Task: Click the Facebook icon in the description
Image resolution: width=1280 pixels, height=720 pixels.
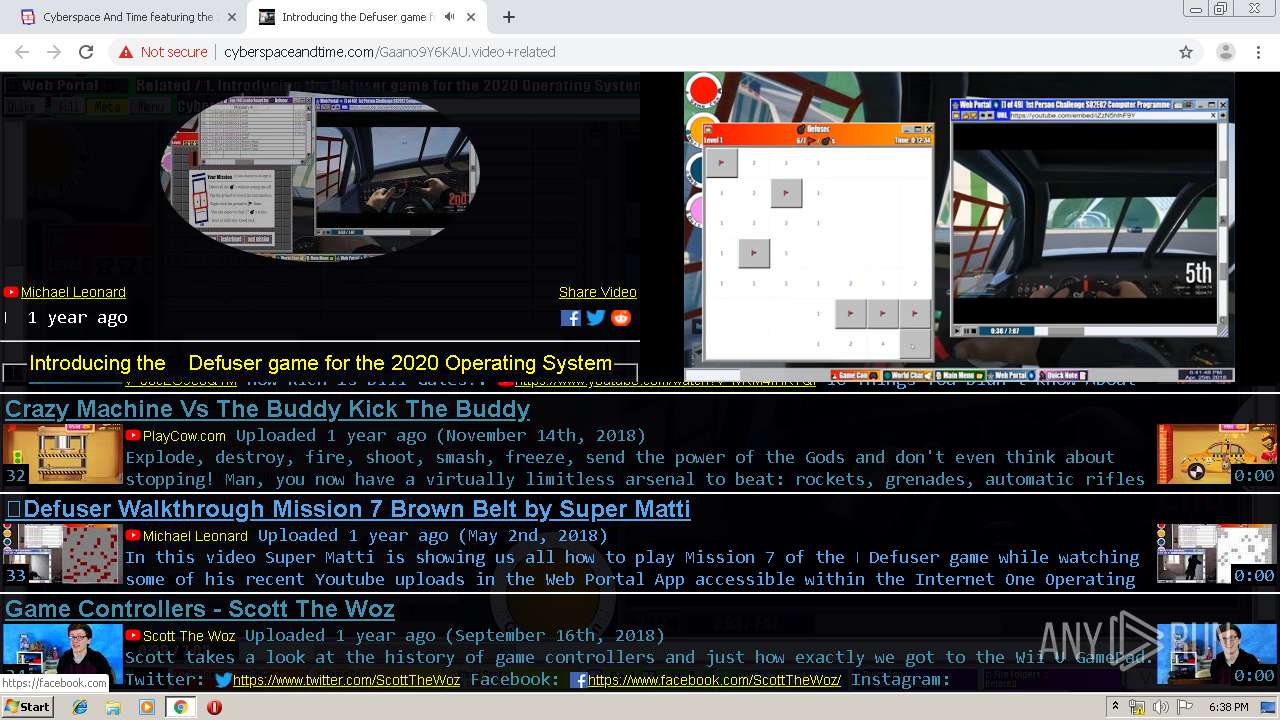Action: point(578,680)
